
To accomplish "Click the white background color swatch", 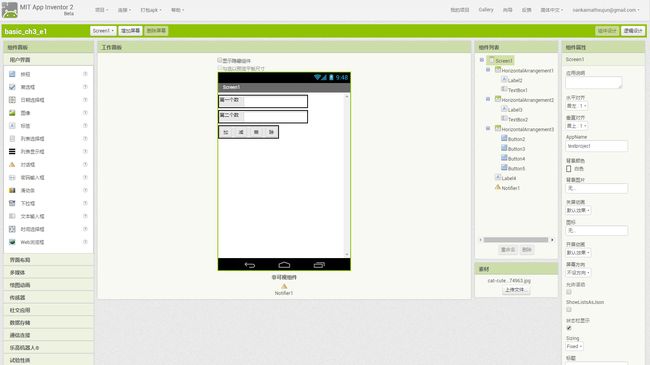I will (x=569, y=168).
